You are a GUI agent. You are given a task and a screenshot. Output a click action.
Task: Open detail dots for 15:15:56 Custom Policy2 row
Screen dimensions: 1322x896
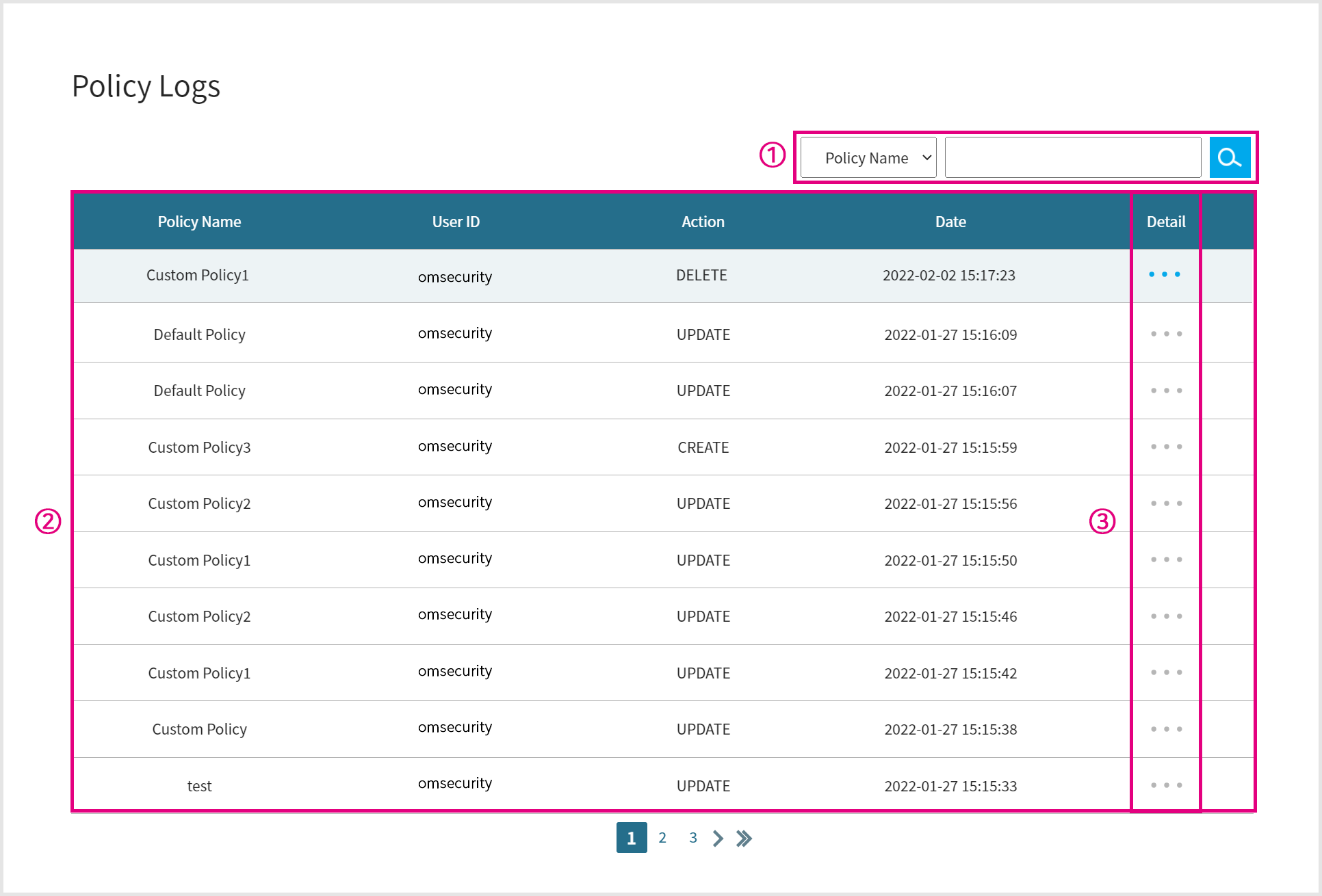coord(1166,503)
